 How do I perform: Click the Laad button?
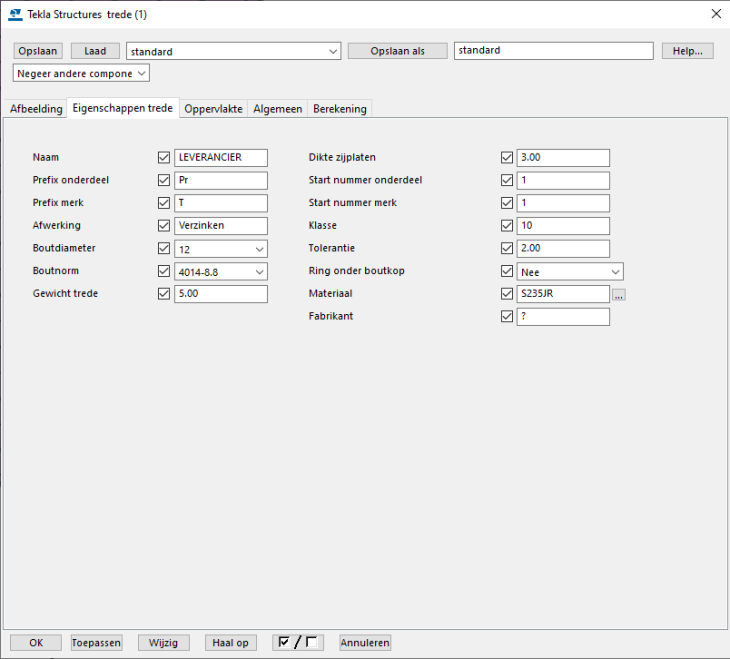[95, 51]
